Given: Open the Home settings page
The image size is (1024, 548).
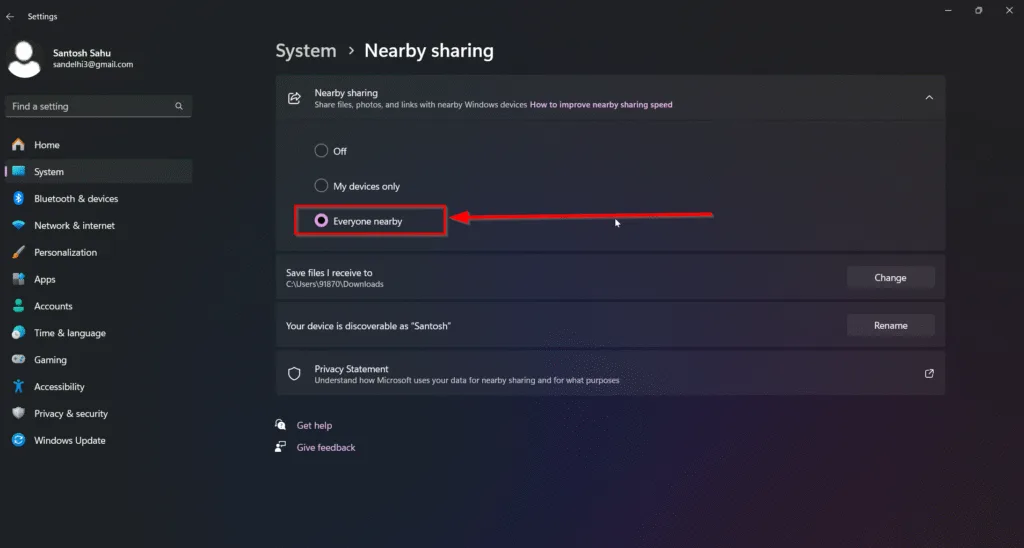Looking at the screenshot, I should [x=98, y=144].
